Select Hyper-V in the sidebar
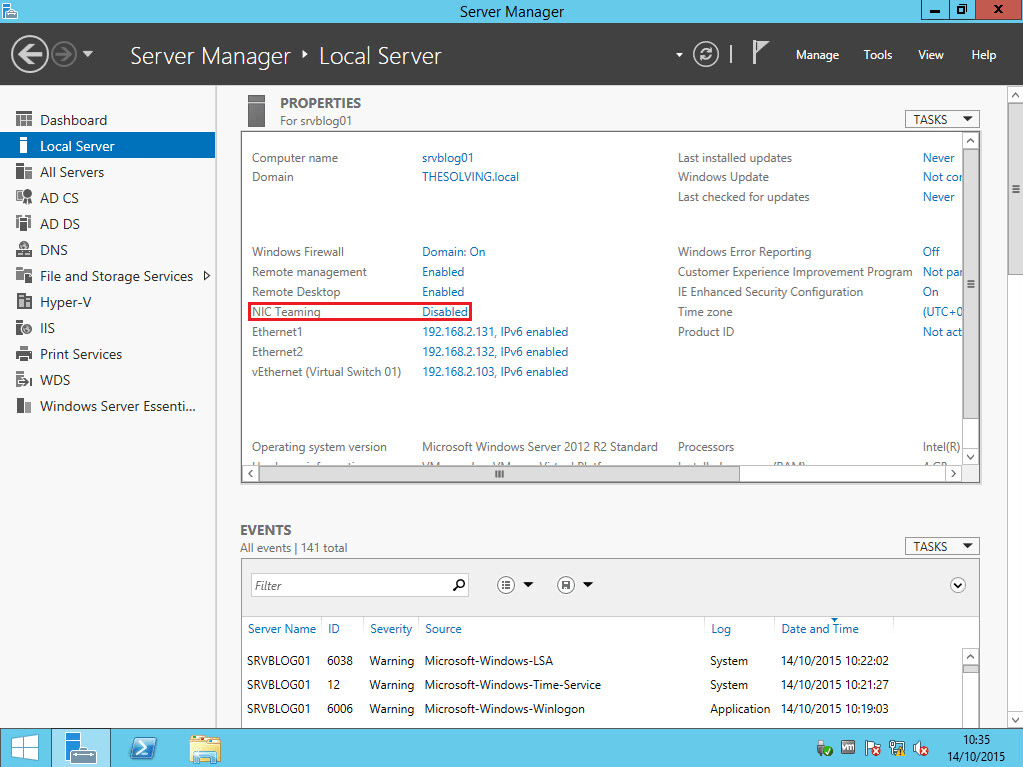The image size is (1023, 767). coord(66,301)
